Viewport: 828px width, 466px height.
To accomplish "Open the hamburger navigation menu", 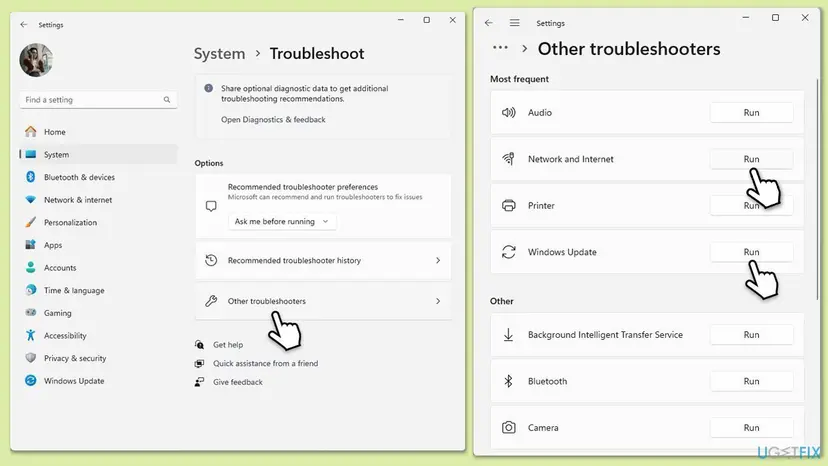I will pos(514,23).
